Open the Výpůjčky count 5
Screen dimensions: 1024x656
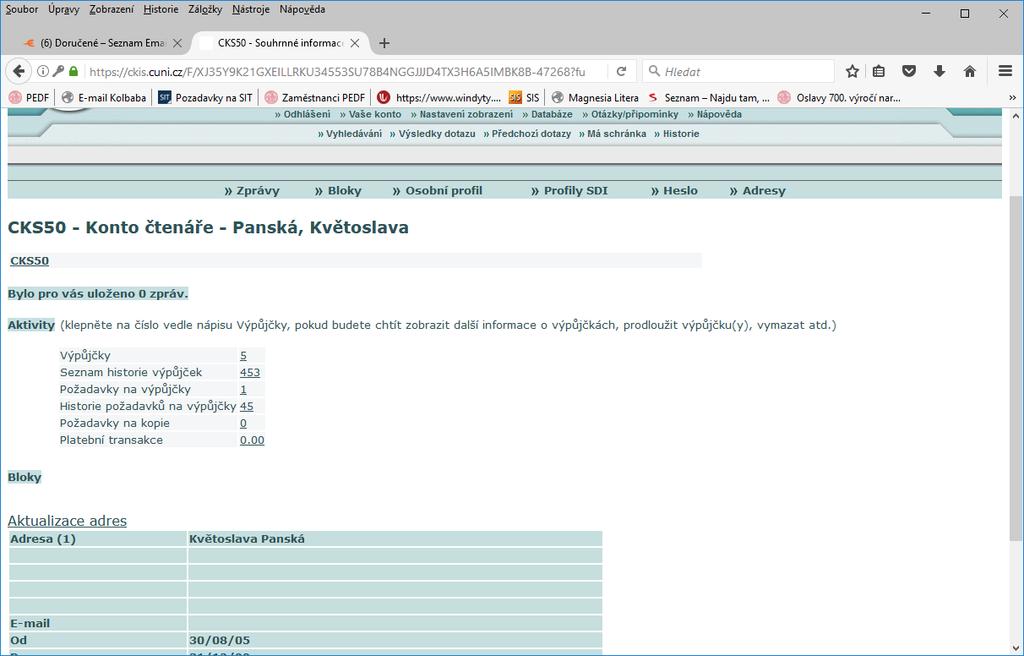[x=243, y=355]
